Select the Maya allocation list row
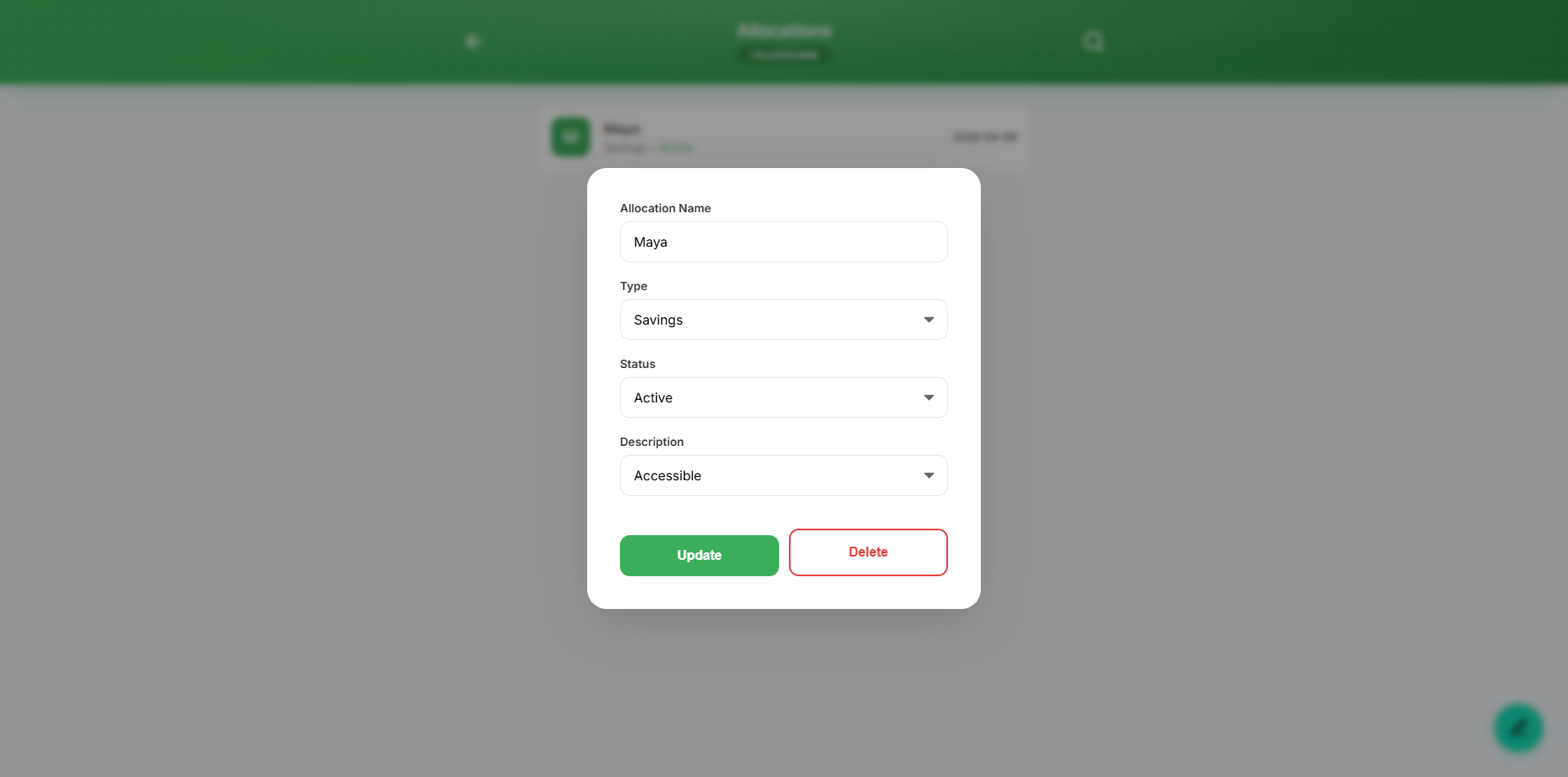Image resolution: width=1568 pixels, height=777 pixels. click(784, 137)
